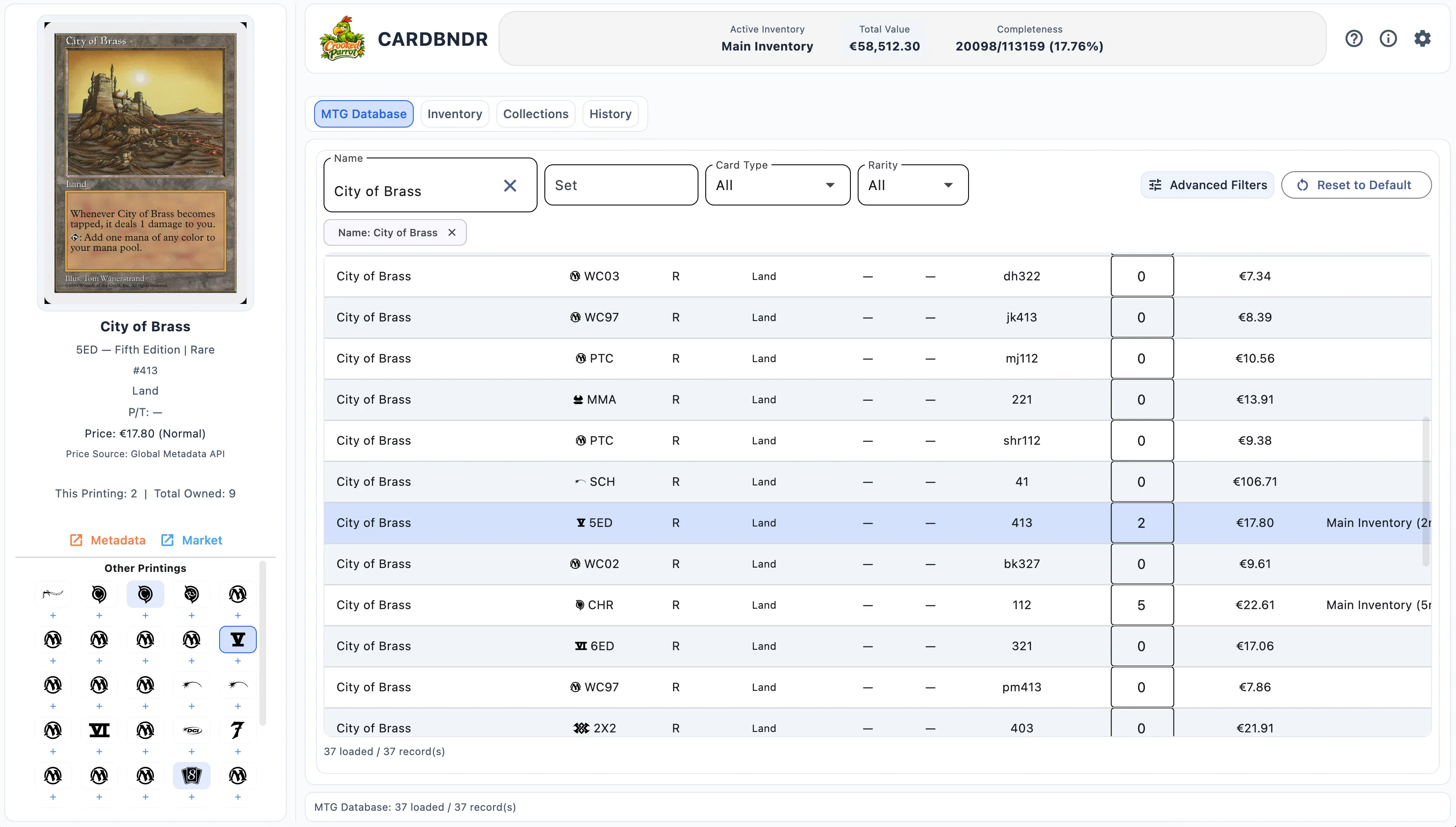Click the Total Value €58,512.30 figure
The width and height of the screenshot is (1456, 827).
[x=884, y=46]
